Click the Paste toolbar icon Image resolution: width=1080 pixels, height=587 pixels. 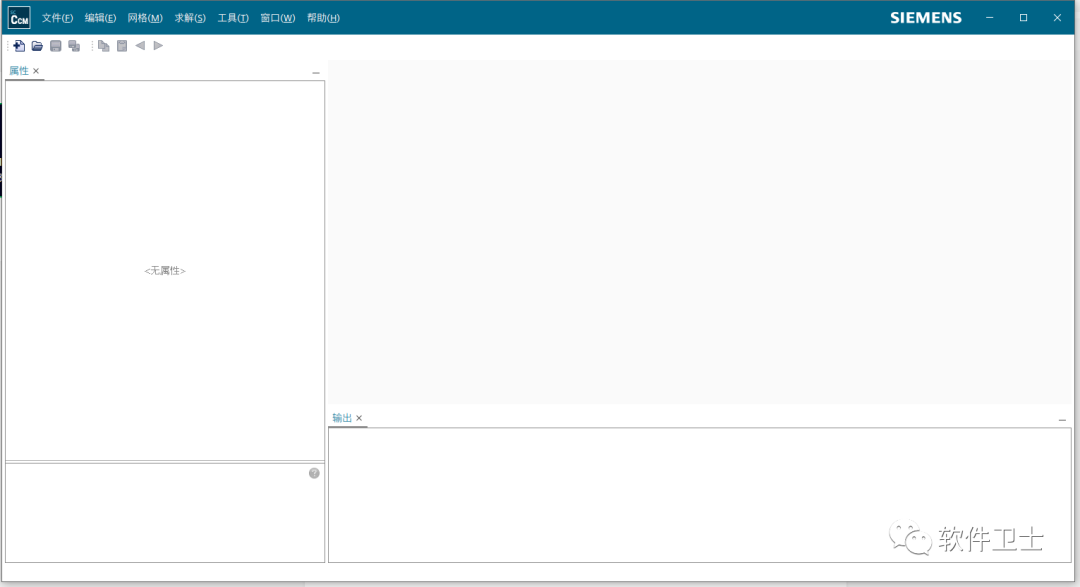[x=122, y=46]
